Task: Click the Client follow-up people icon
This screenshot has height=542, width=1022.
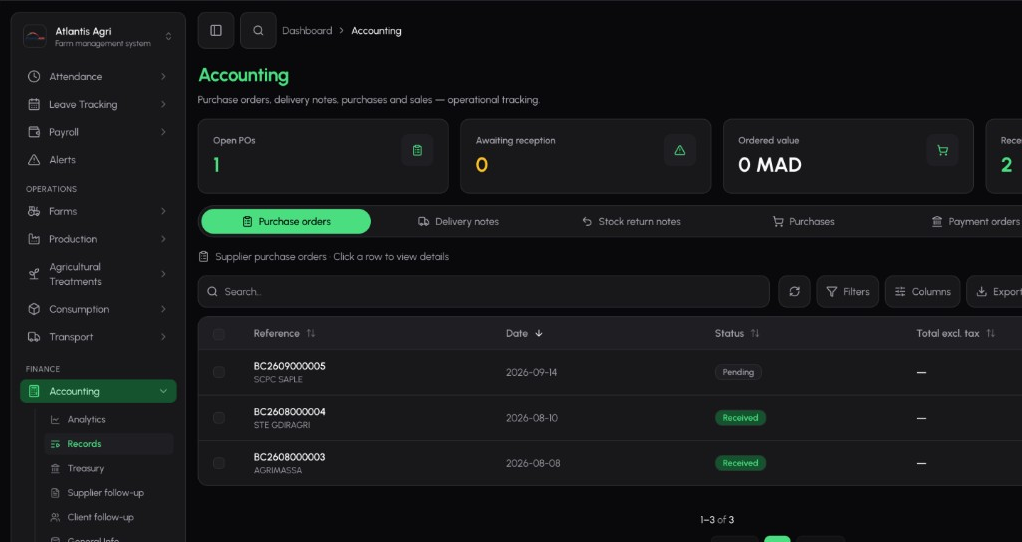Action: pyautogui.click(x=55, y=517)
